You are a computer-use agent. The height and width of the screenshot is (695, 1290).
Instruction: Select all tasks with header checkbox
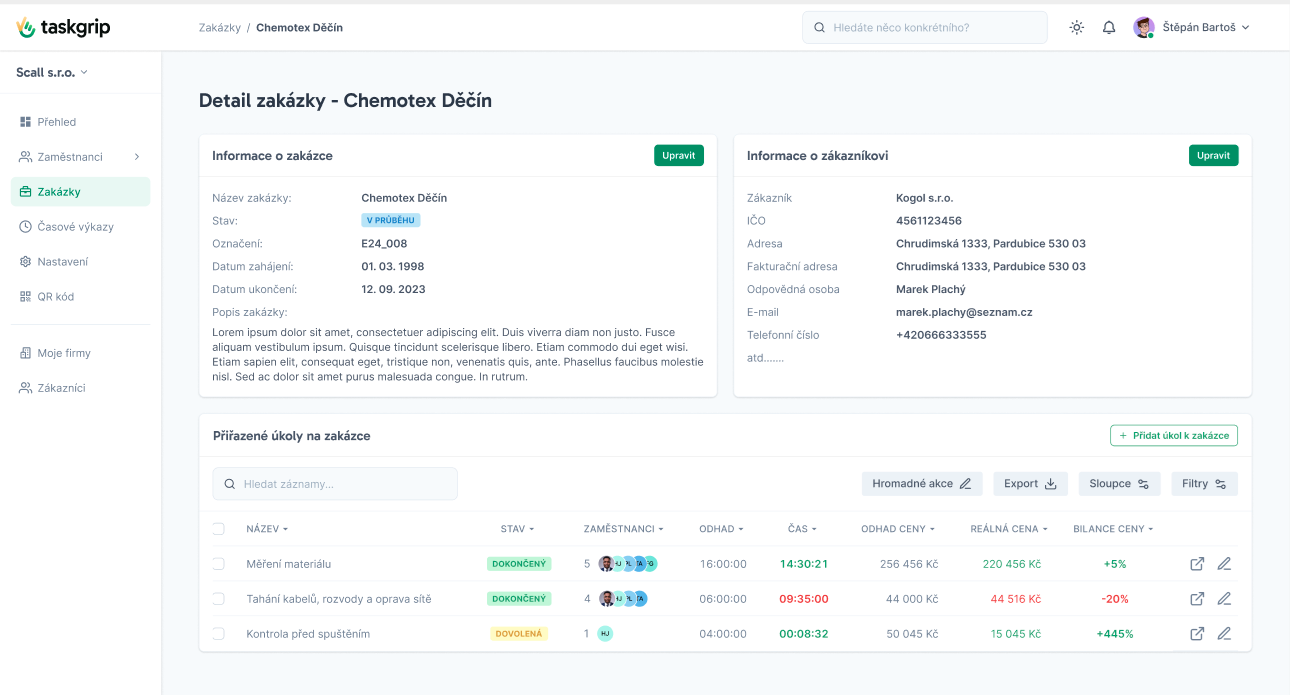point(219,529)
